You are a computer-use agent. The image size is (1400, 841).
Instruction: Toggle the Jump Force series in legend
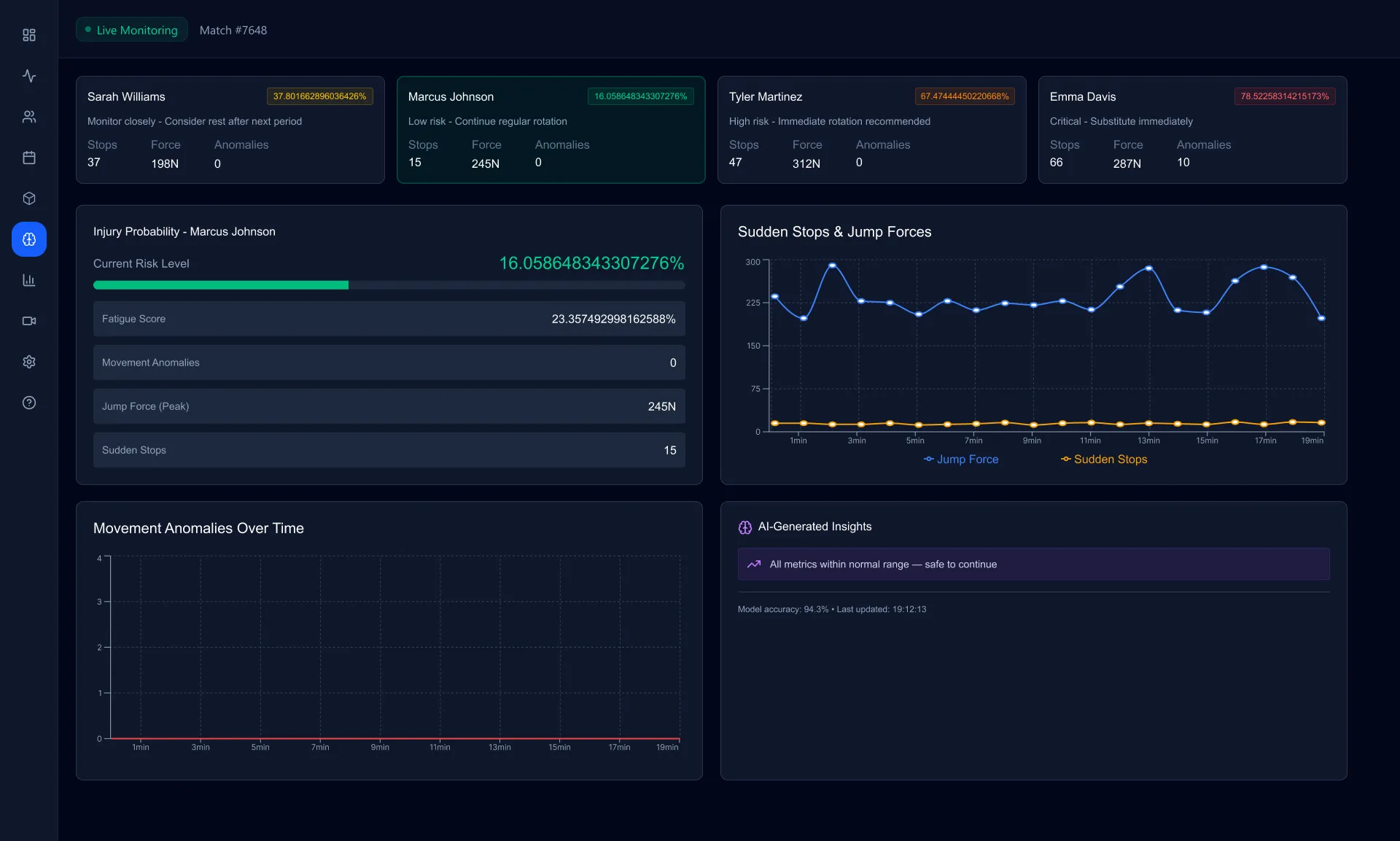pyautogui.click(x=961, y=460)
